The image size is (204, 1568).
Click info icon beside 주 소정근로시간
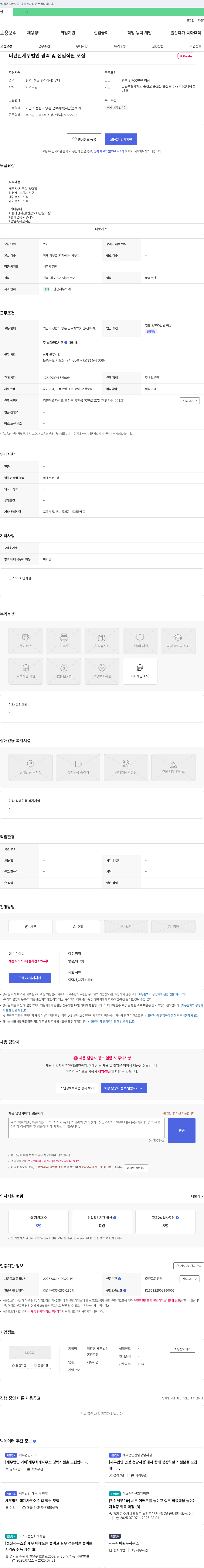pyautogui.click(x=66, y=343)
